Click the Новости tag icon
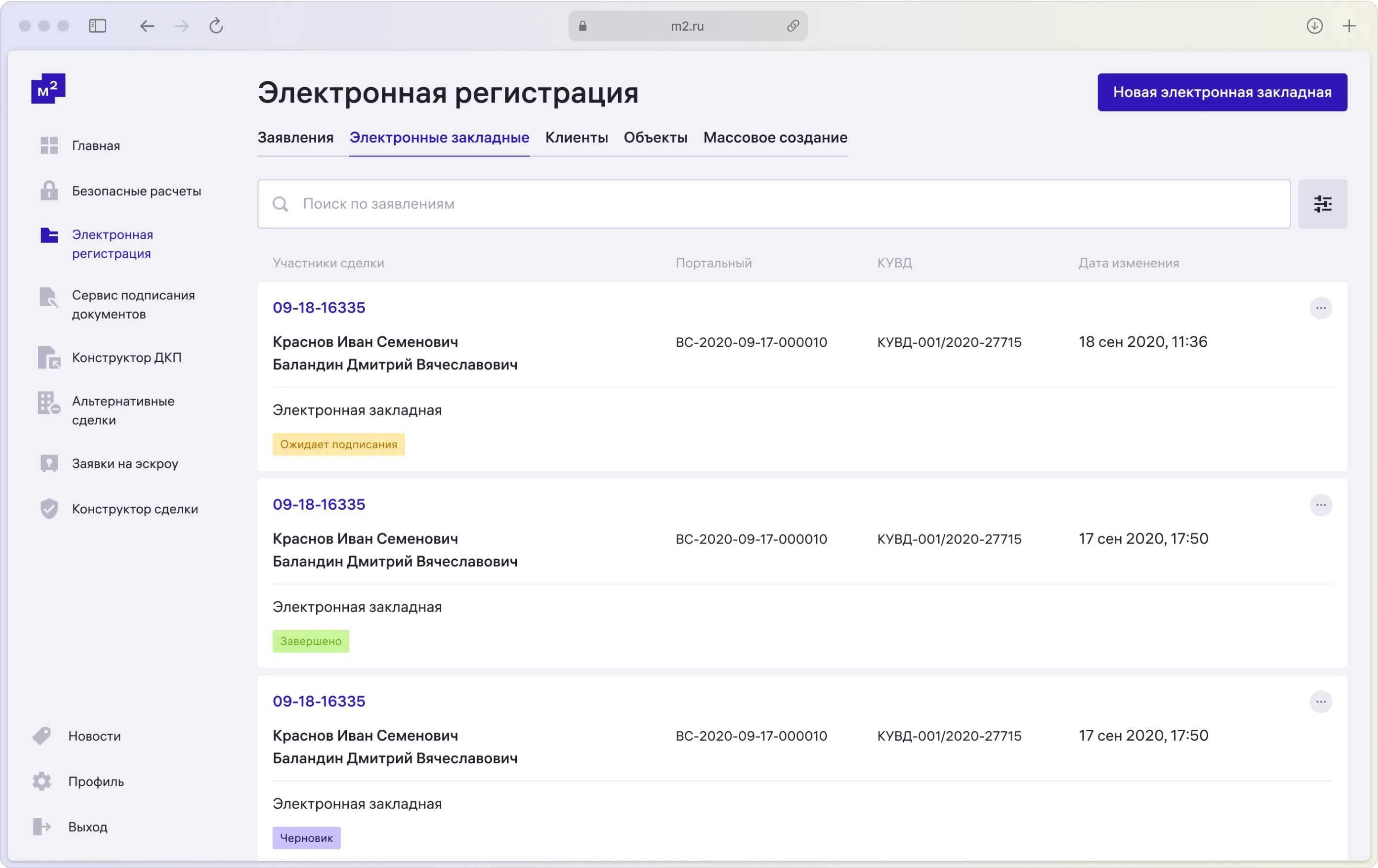1378x868 pixels. click(x=42, y=736)
